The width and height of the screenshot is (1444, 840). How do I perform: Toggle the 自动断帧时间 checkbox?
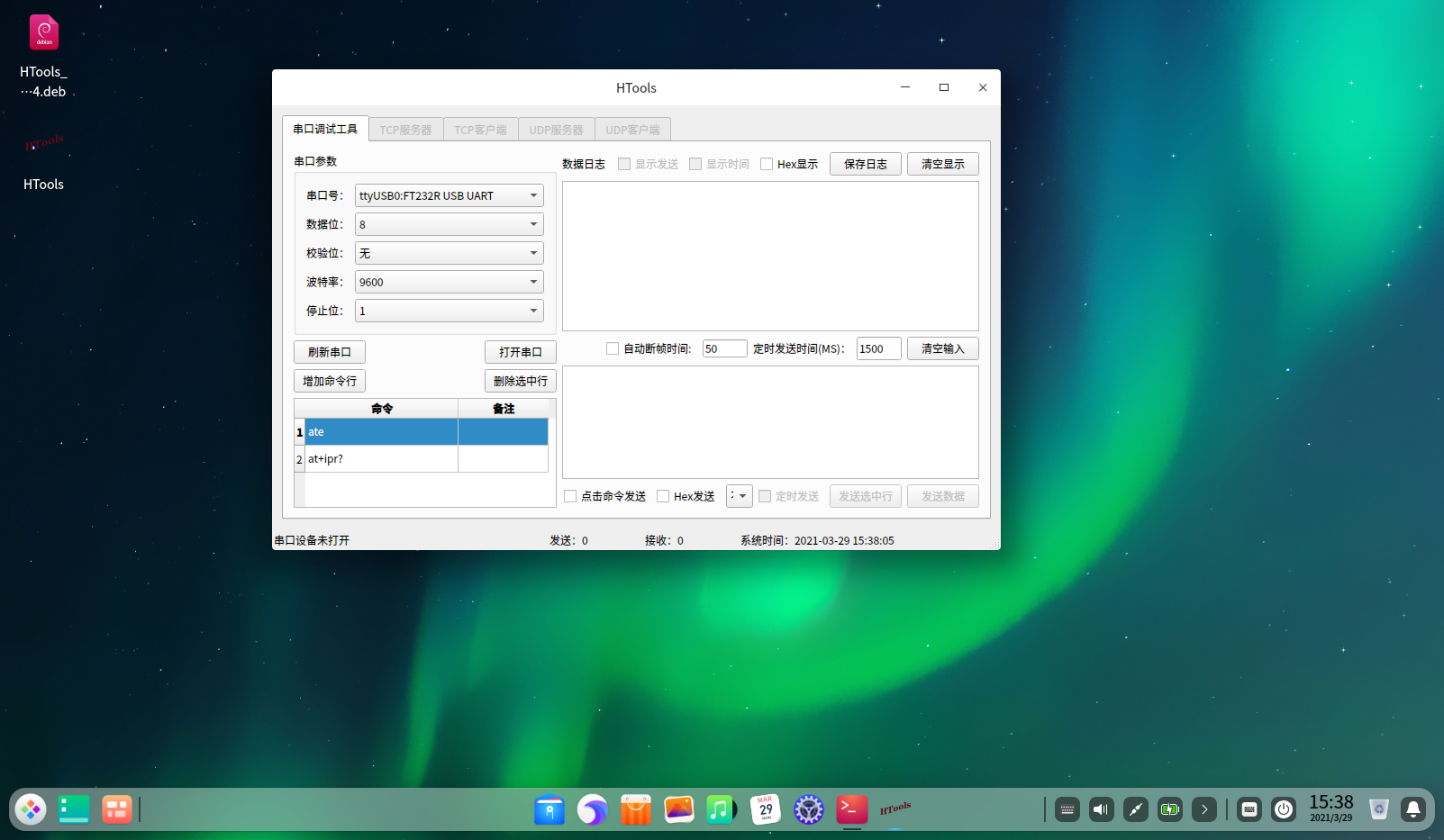pyautogui.click(x=613, y=348)
